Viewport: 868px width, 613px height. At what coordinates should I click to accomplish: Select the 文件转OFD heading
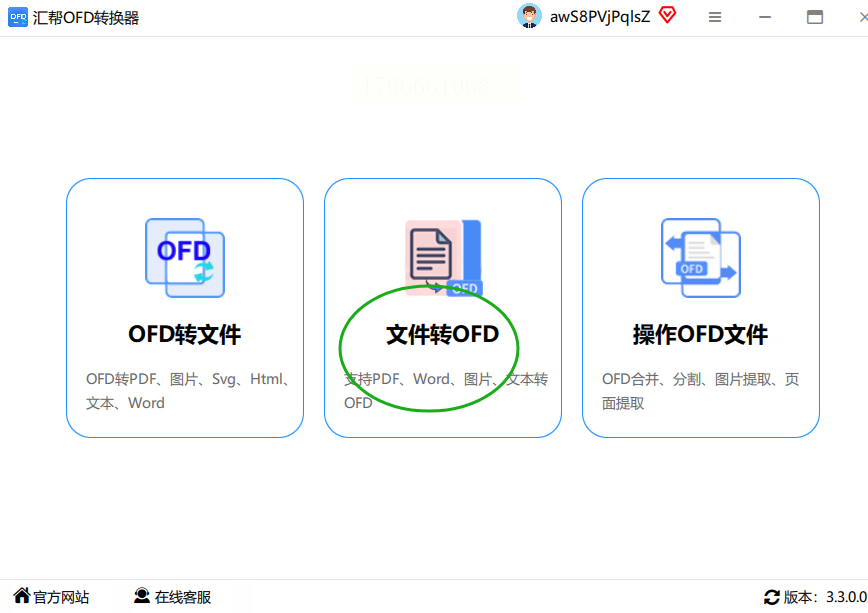coord(443,334)
